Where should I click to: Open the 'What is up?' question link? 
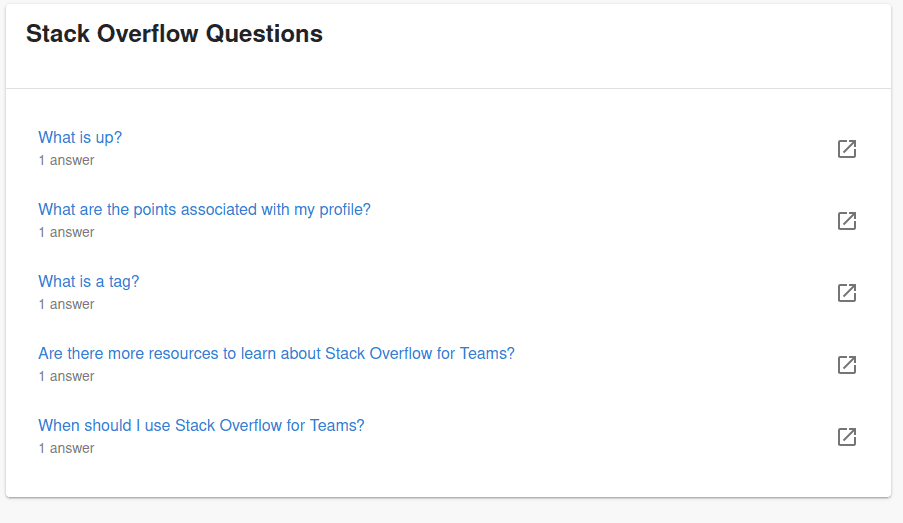point(80,138)
